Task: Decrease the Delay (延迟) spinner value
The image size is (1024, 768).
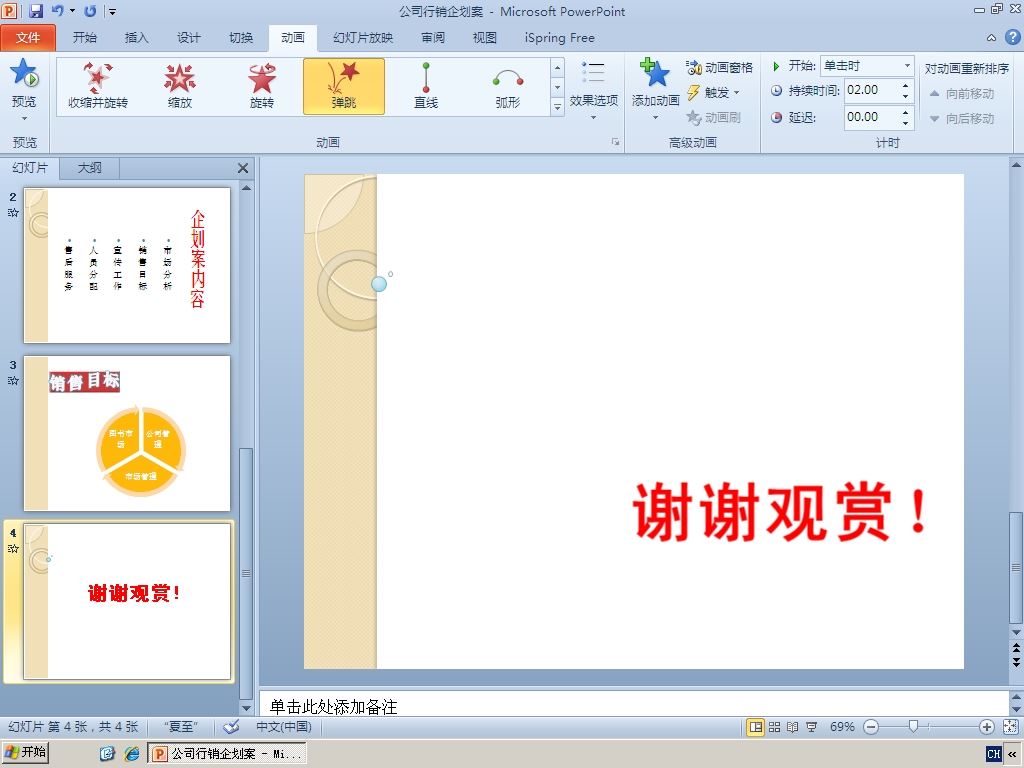Action: [x=905, y=122]
